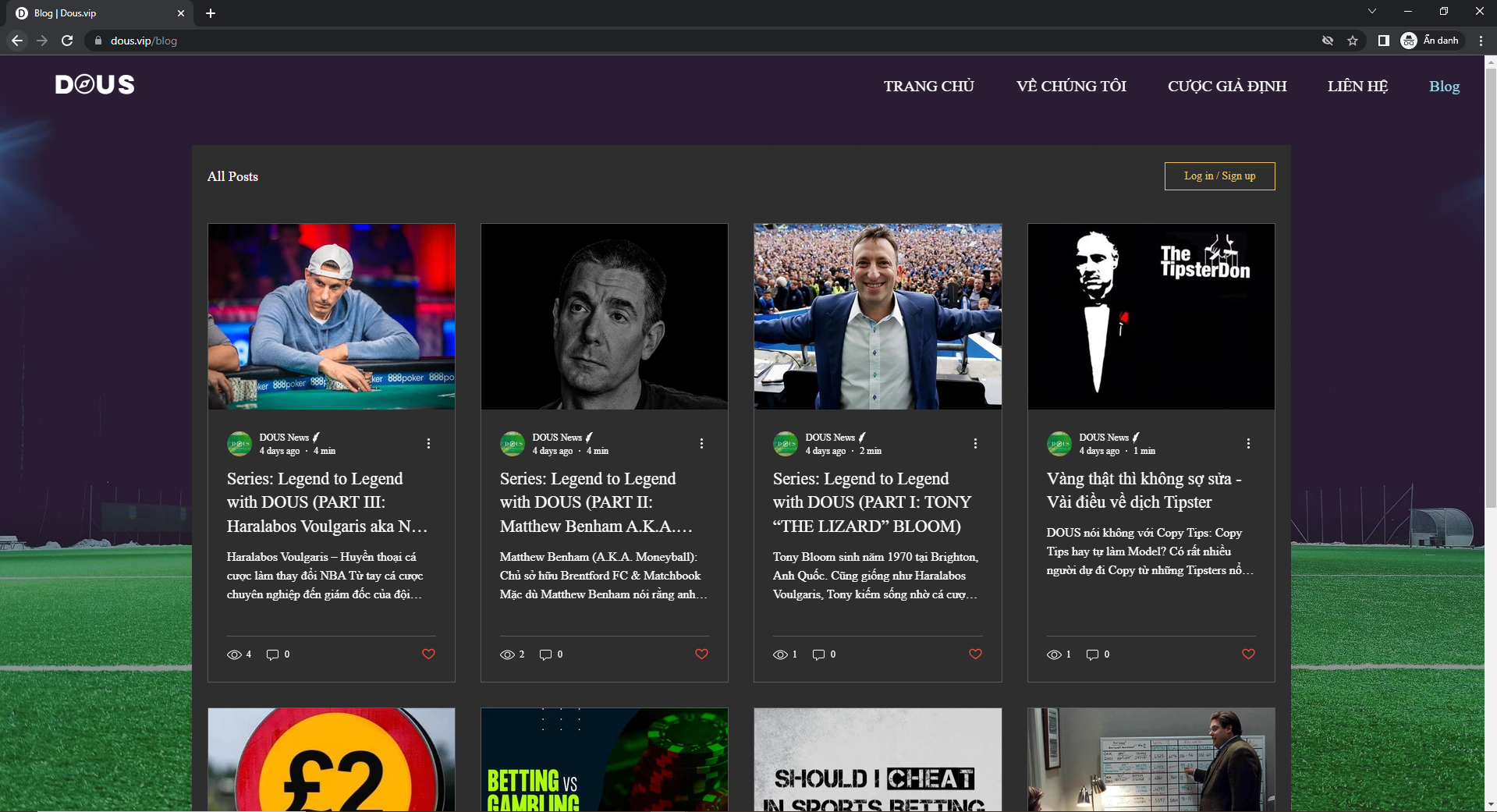Click views eye icon on Tony Bloom post

[780, 654]
